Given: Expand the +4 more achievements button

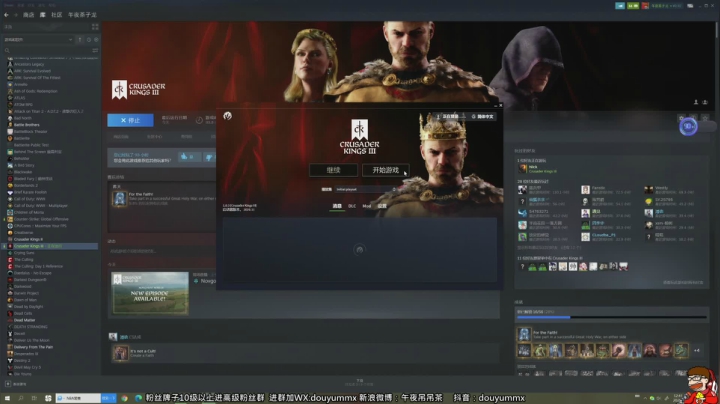Looking at the screenshot, I should [697, 351].
